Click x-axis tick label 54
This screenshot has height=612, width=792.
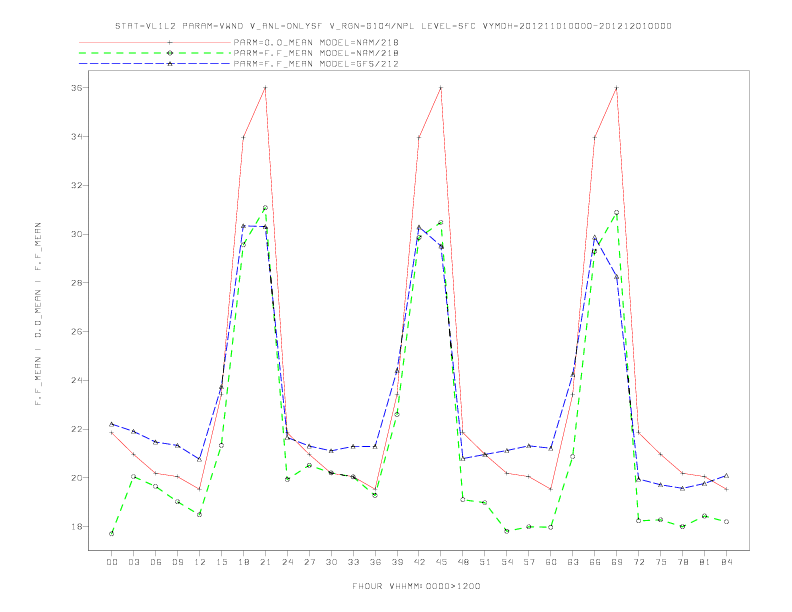pos(507,562)
